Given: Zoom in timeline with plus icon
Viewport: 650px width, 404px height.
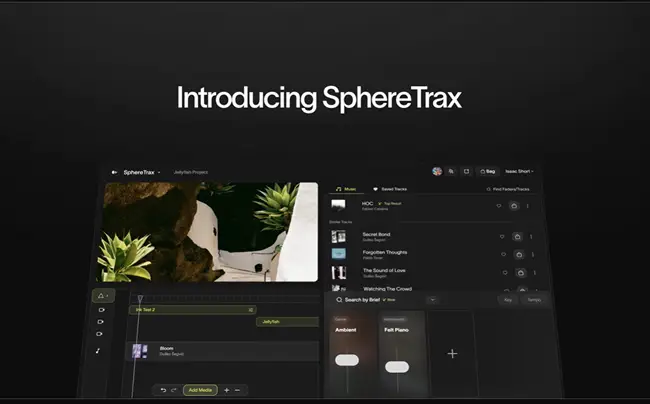Looking at the screenshot, I should [x=226, y=390].
